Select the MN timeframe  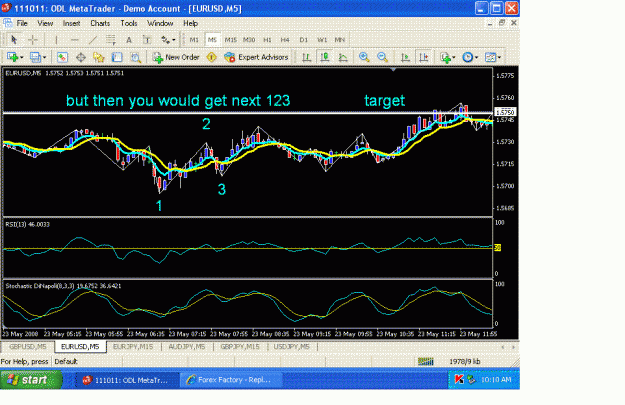pos(340,39)
